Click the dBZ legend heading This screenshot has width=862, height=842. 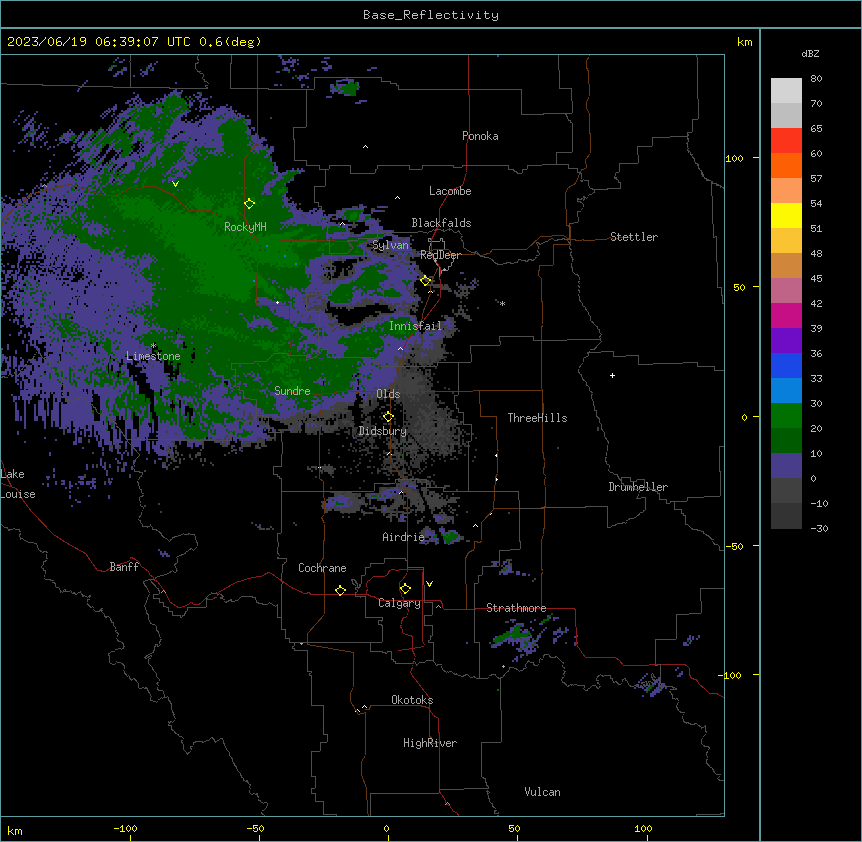810,53
